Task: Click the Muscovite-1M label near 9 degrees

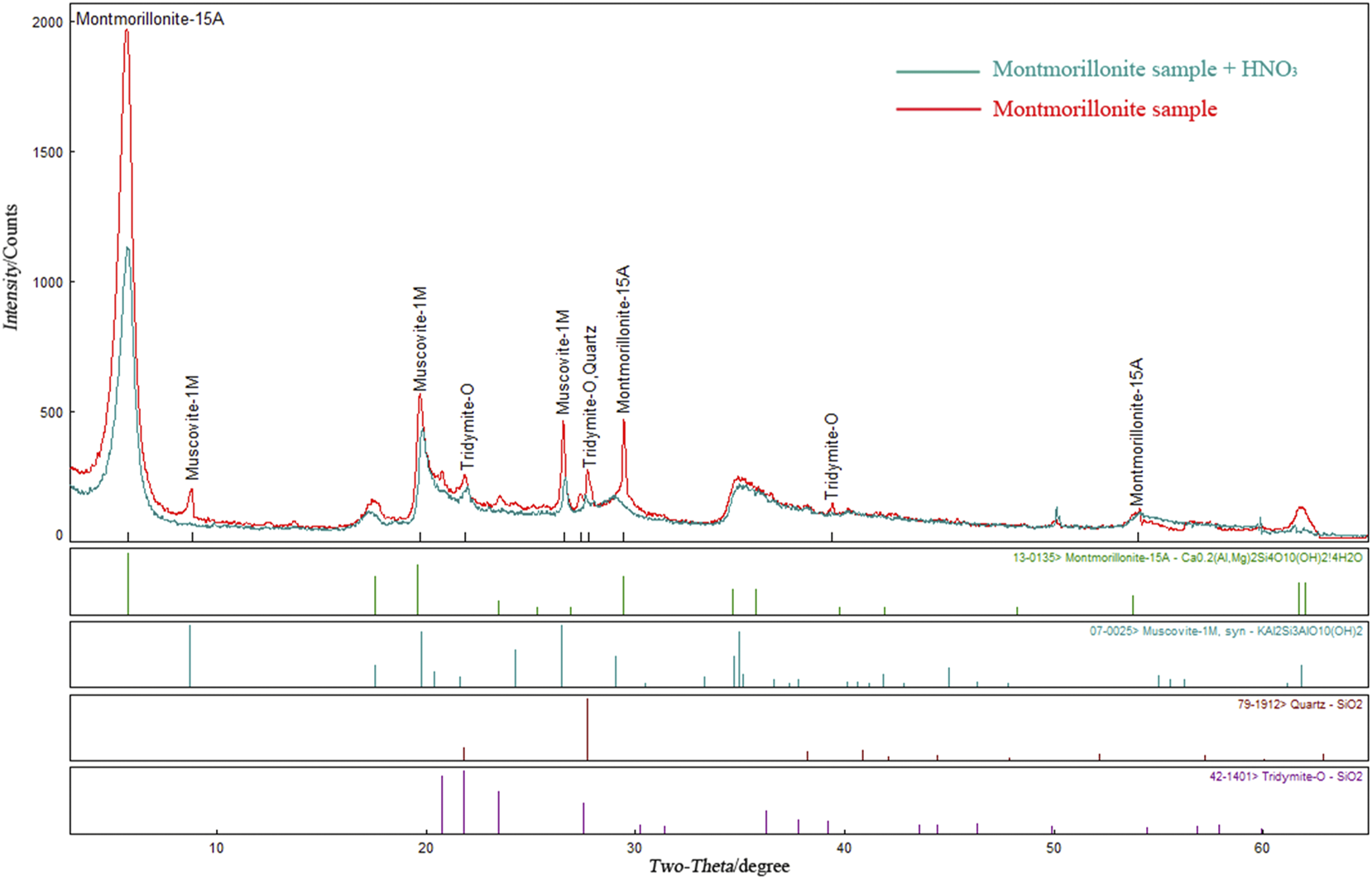Action: pos(193,428)
